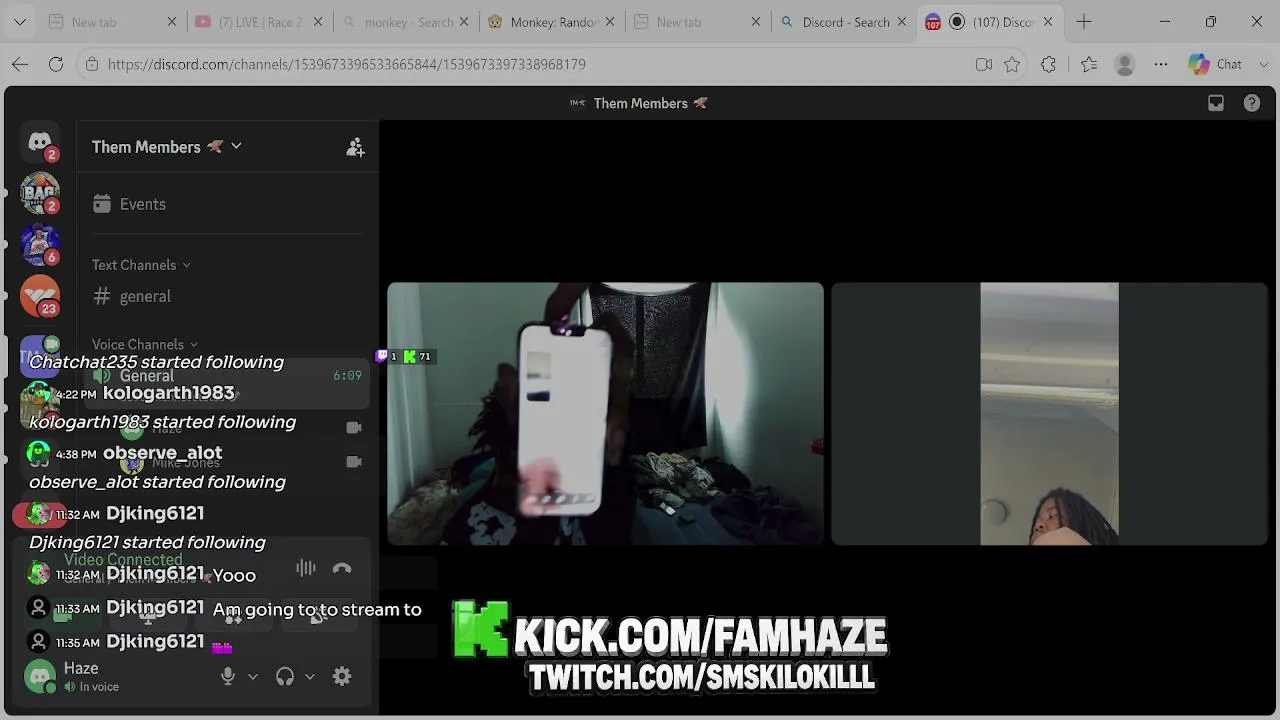Image resolution: width=1280 pixels, height=720 pixels.
Task: View site information lock icon
Action: tap(92, 64)
